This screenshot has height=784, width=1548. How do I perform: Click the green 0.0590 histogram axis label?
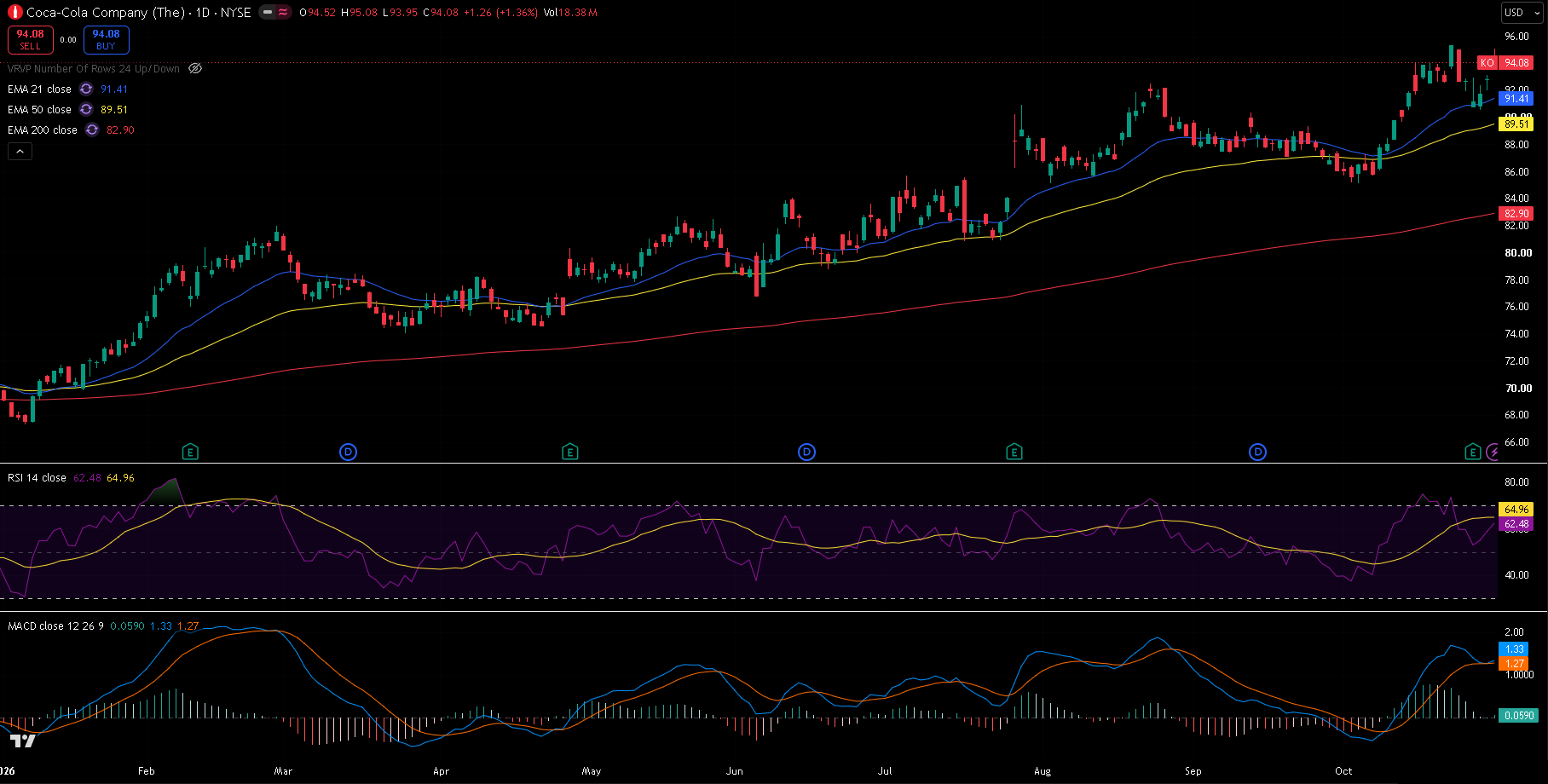[1518, 715]
